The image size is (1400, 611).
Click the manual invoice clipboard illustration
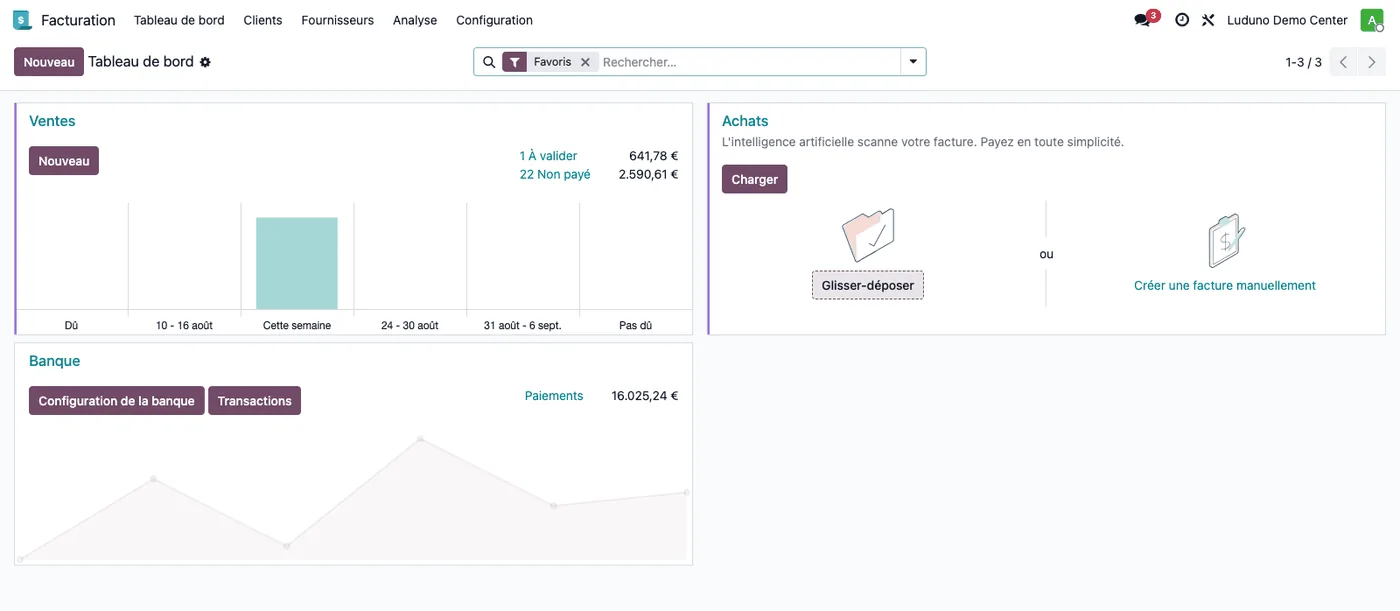pyautogui.click(x=1225, y=240)
